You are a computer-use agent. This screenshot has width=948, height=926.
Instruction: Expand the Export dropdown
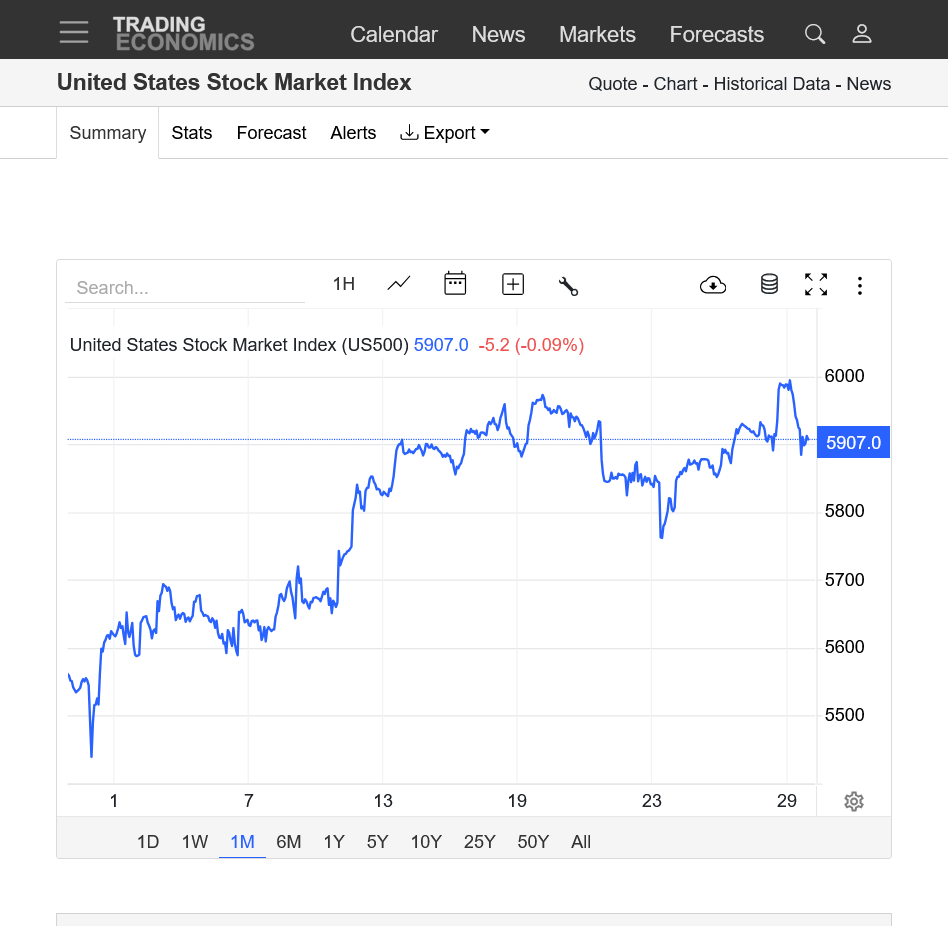click(444, 133)
